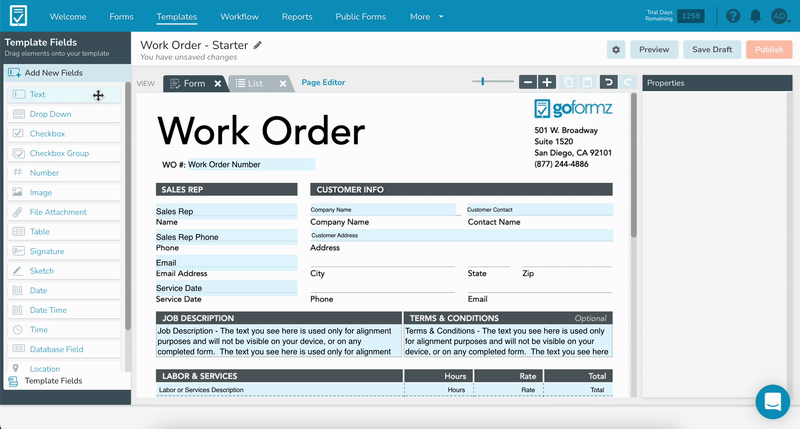800x429 pixels.
Task: Open the Page Editor link
Action: click(x=323, y=82)
